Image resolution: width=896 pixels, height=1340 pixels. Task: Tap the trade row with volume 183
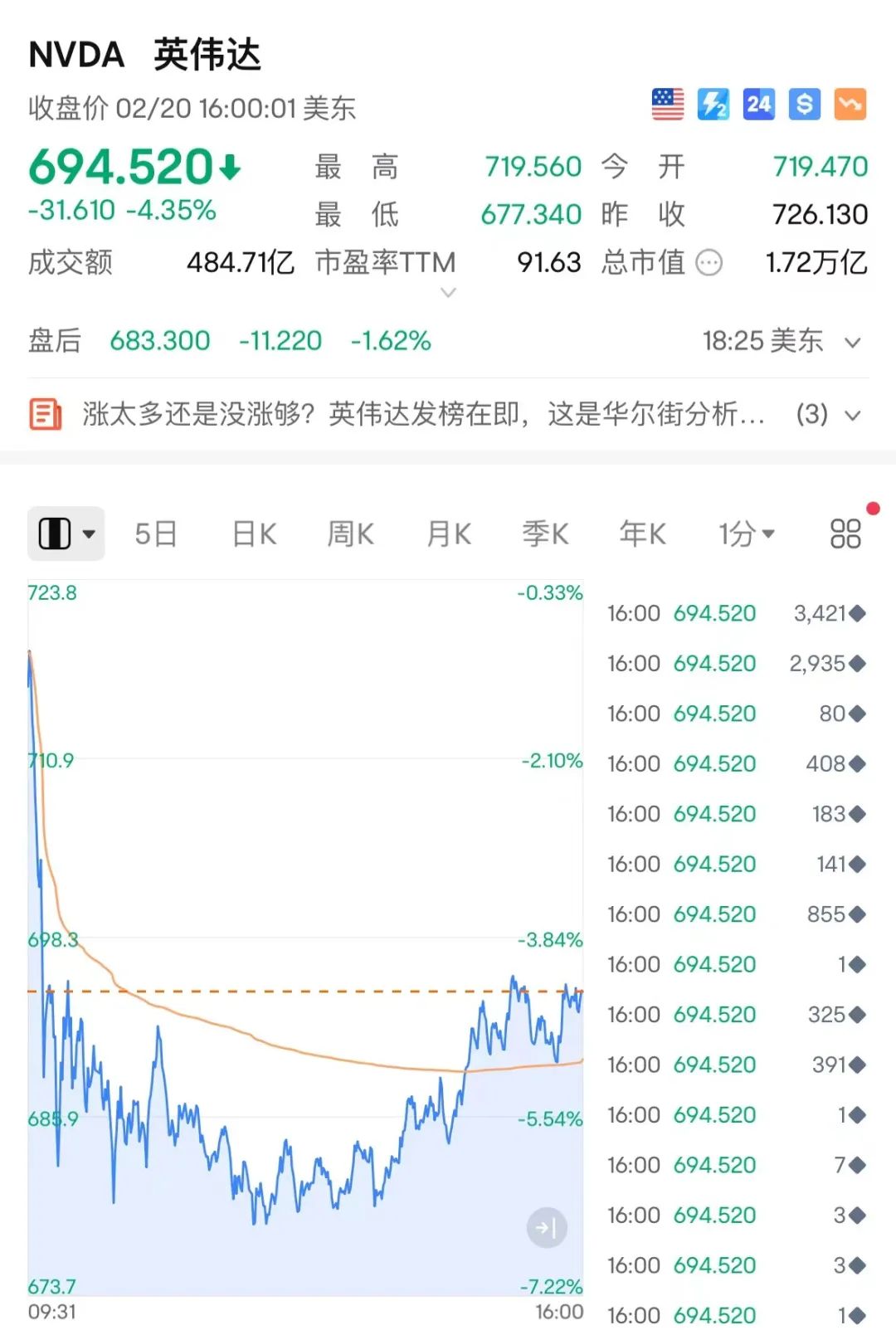pos(737,814)
